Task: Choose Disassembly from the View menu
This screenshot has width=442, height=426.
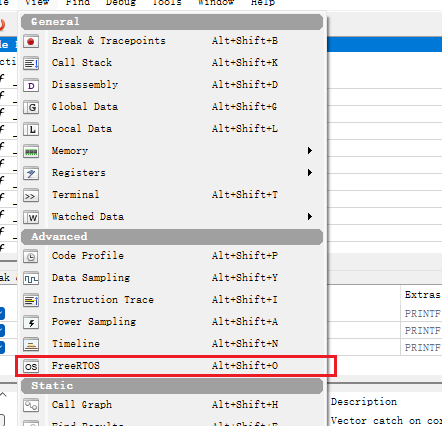Action: pyautogui.click(x=172, y=85)
